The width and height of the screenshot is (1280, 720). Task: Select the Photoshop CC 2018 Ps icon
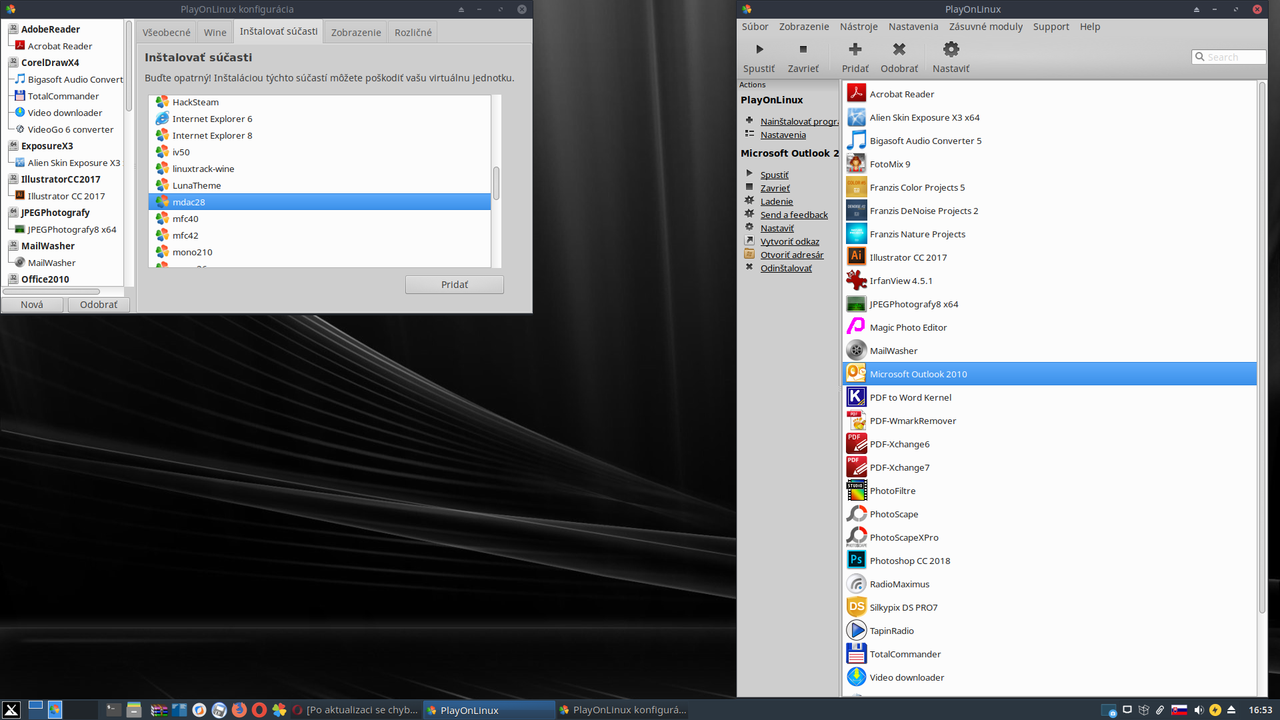click(x=856, y=561)
